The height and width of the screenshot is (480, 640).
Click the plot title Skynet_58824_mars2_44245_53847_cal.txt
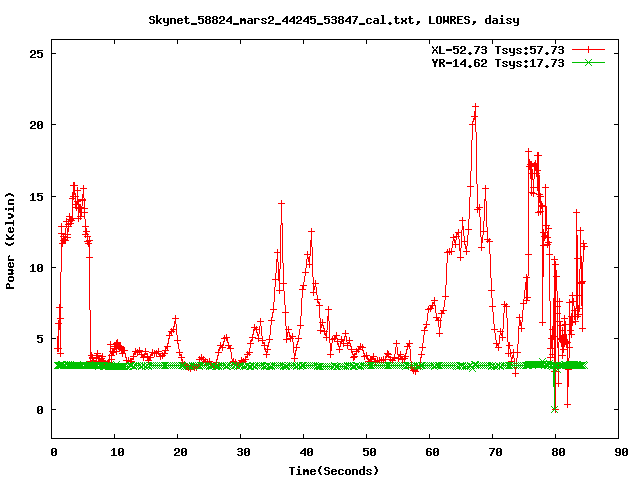tap(284, 20)
